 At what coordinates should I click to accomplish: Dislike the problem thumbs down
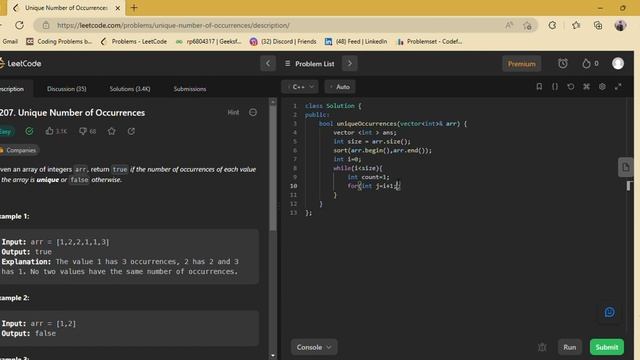(88, 131)
